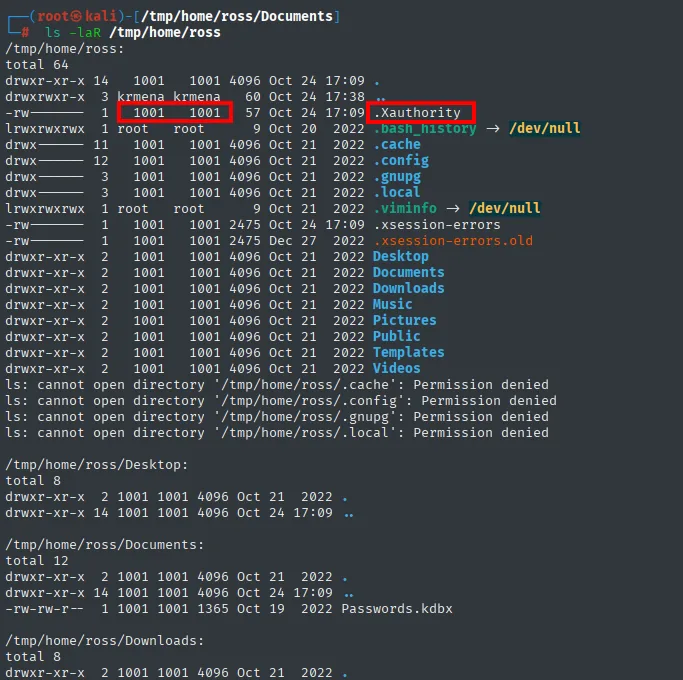Click the prompt path /tmp/home/ross/Documents

tap(237, 17)
